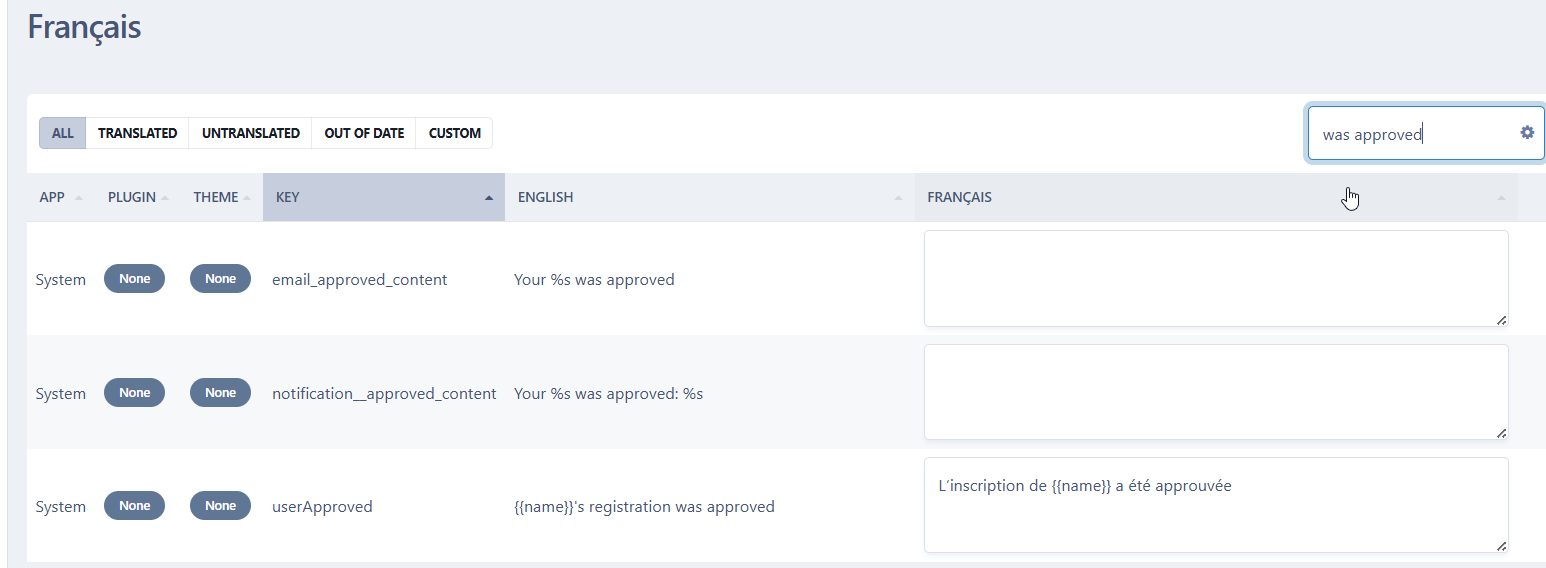Sort by the PLUGIN column arrow
Screen dimensions: 1546x568
(165, 198)
